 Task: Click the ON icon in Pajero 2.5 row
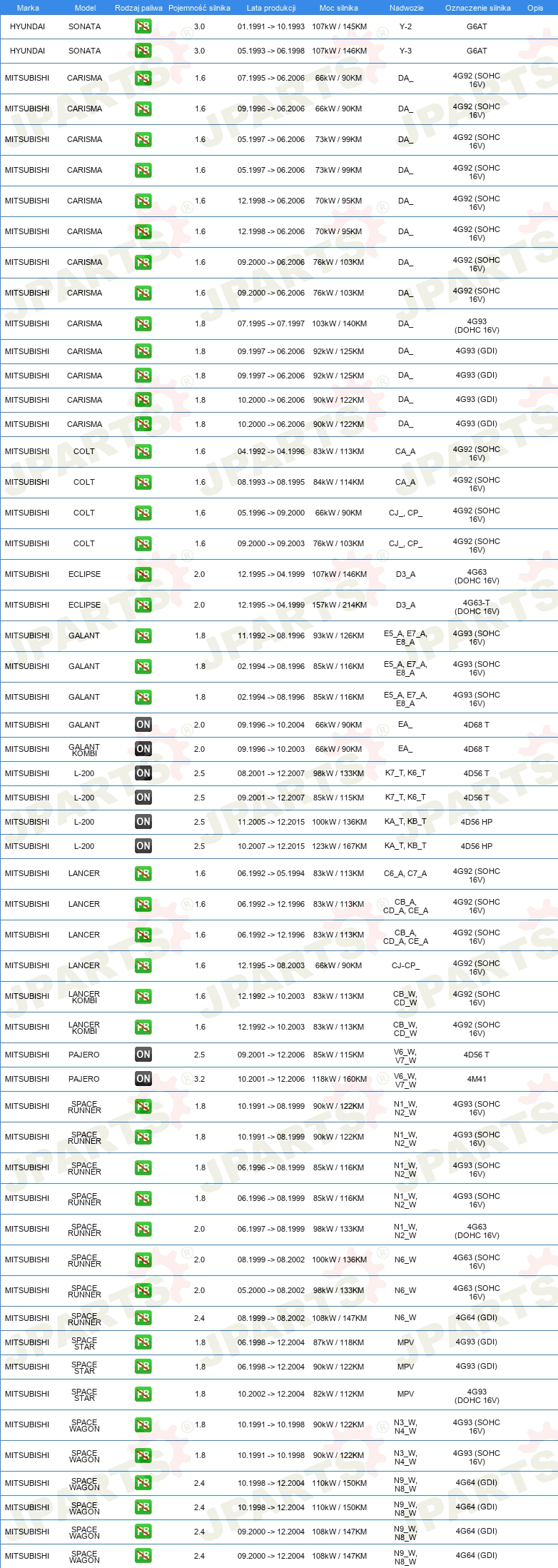tap(143, 1055)
